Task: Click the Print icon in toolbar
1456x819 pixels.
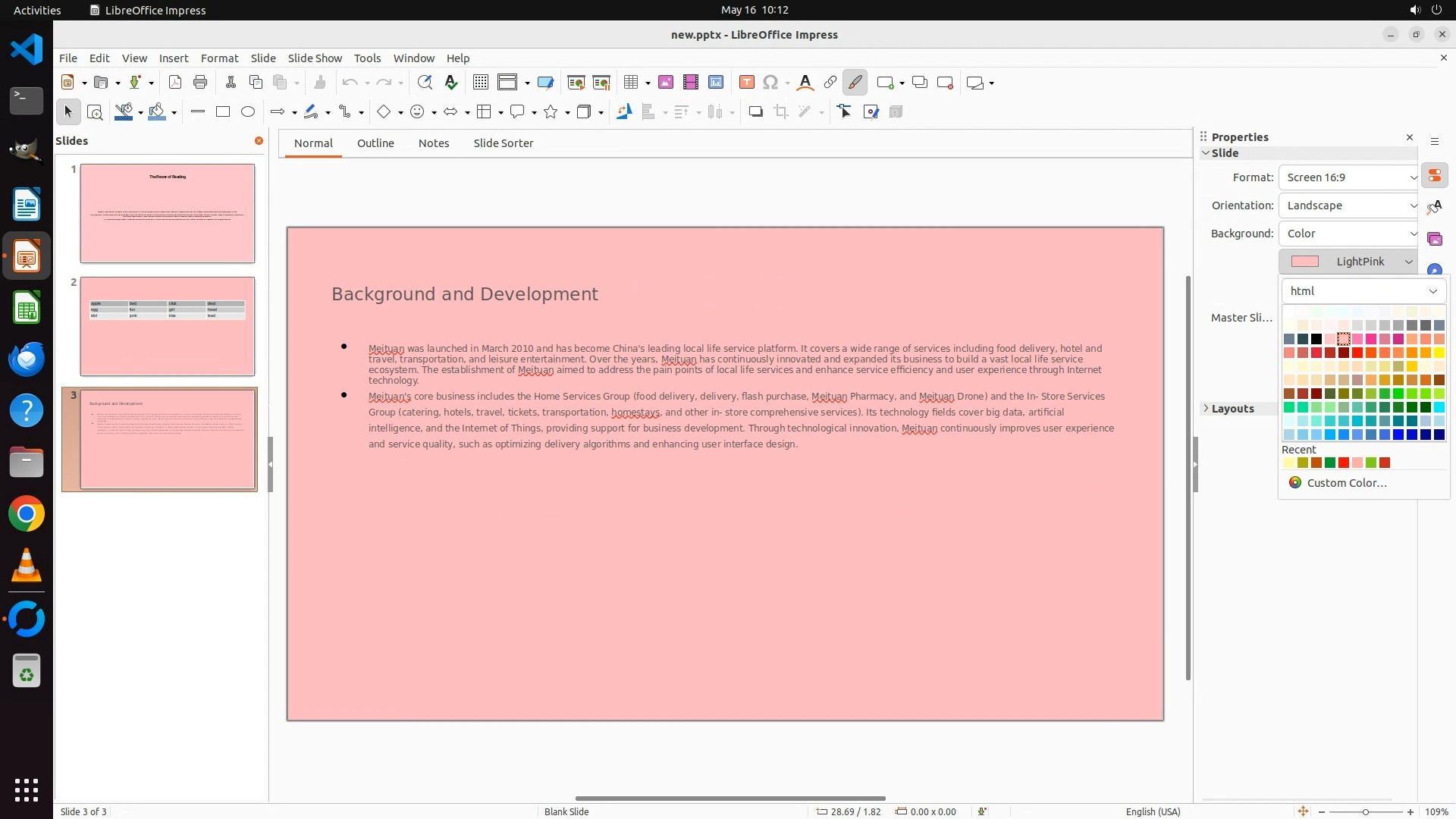Action: pos(200,83)
